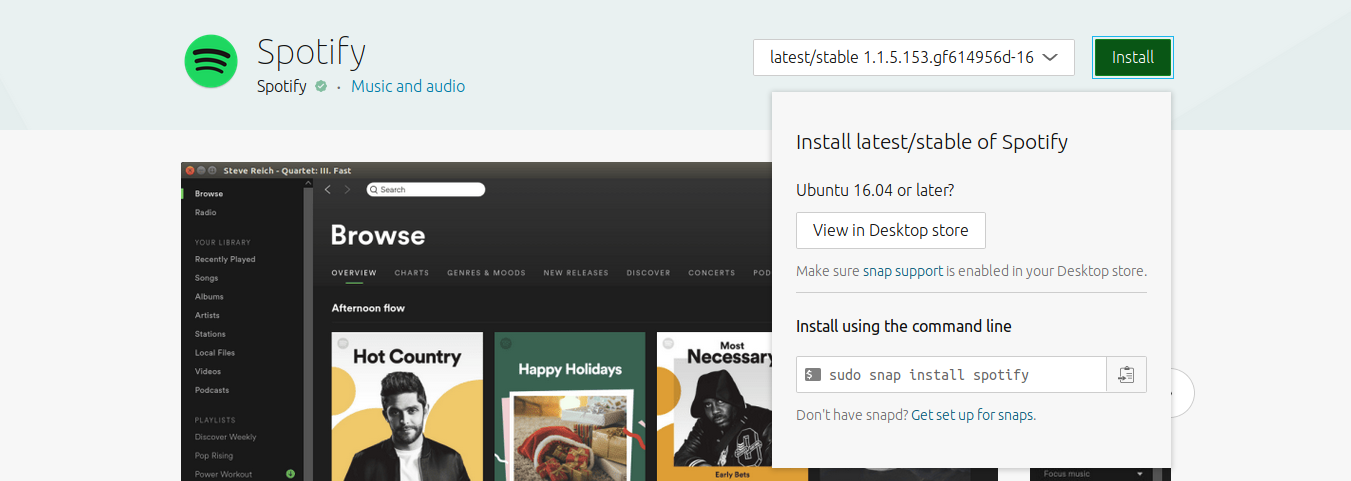
Task: Open the snap support link
Action: 903,271
